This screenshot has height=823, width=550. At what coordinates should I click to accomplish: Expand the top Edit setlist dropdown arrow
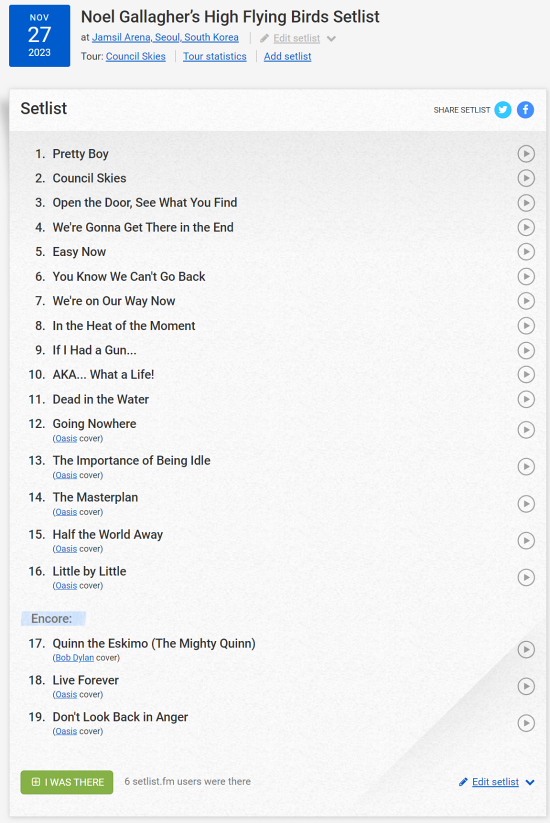pyautogui.click(x=331, y=38)
